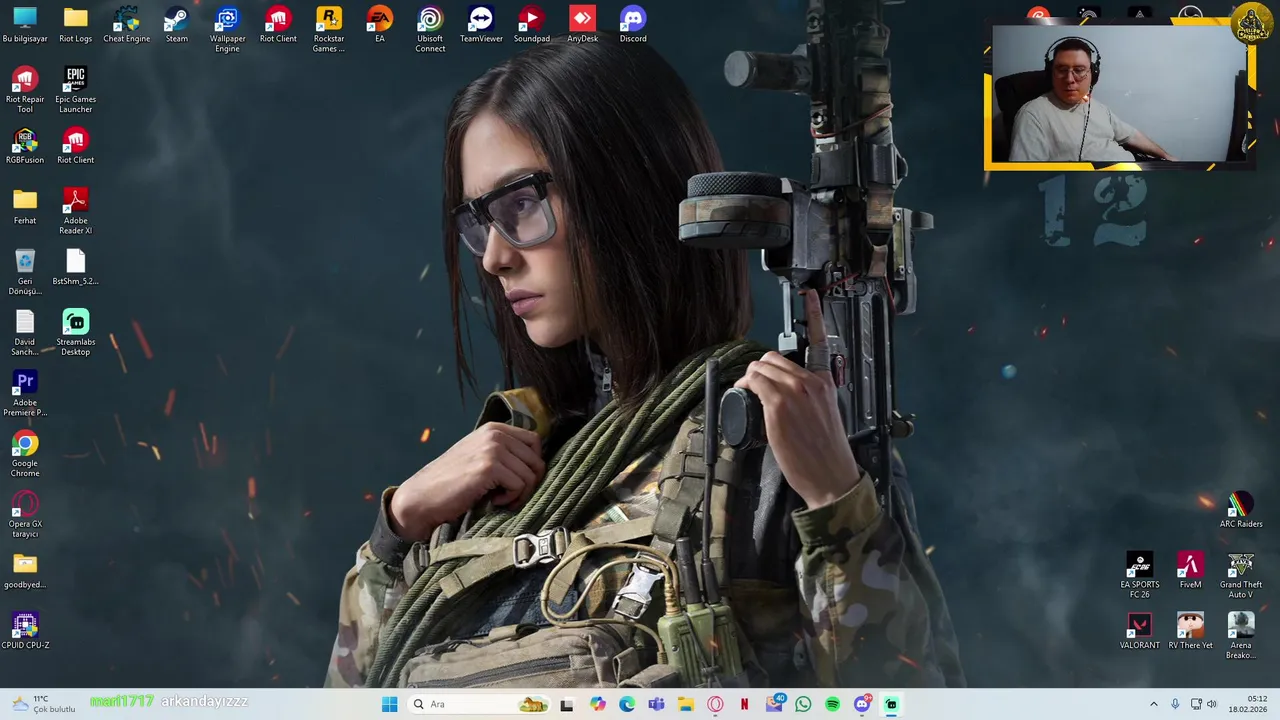Select the Wallpaper Engine shortcut
This screenshot has width=1280, height=720.
(227, 30)
